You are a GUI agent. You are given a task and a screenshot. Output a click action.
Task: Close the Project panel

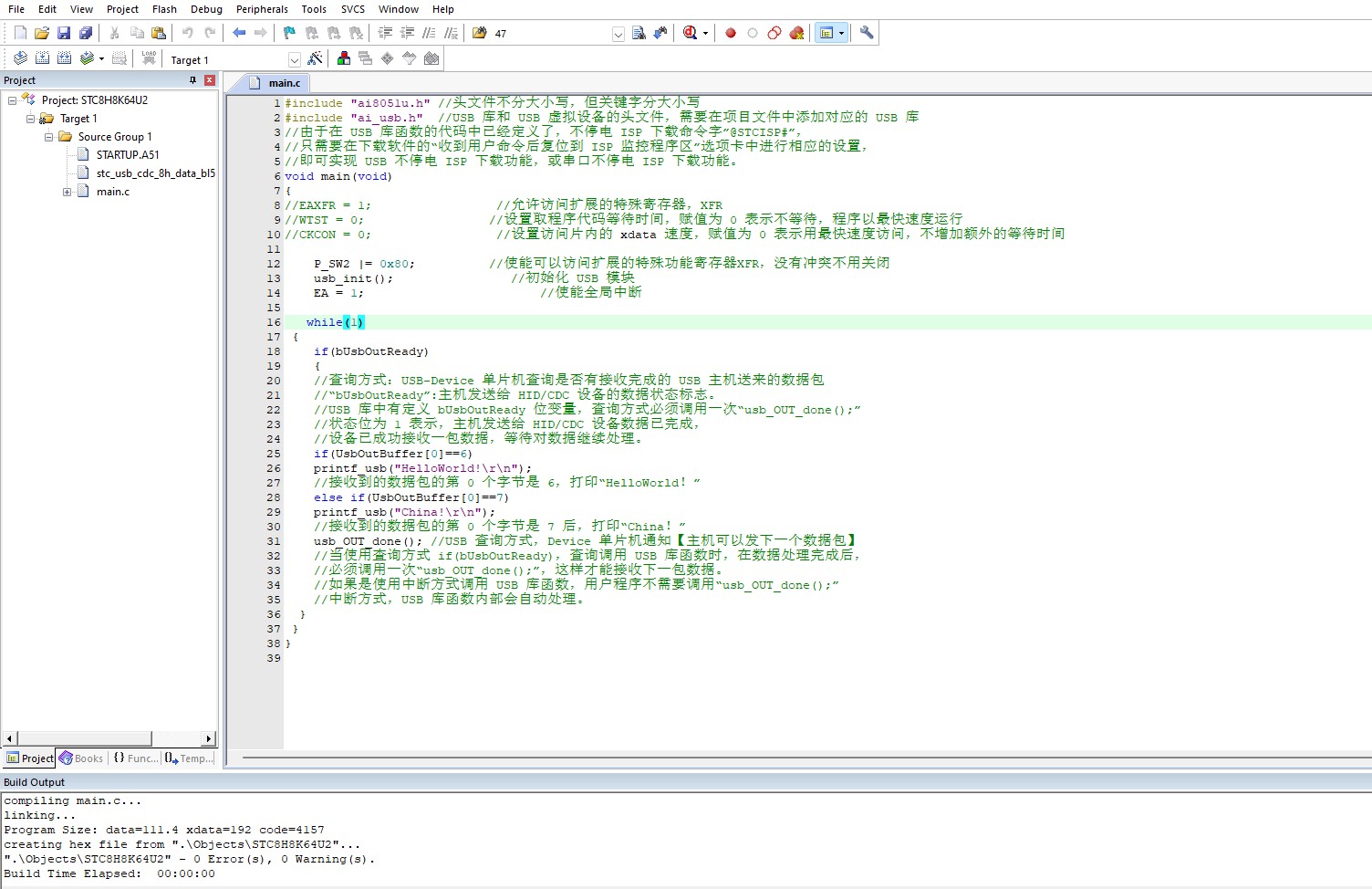click(x=210, y=80)
